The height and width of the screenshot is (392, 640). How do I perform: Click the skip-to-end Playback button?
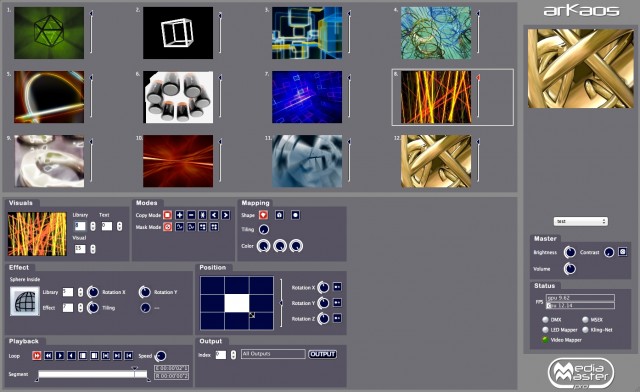pyautogui.click(x=117, y=356)
